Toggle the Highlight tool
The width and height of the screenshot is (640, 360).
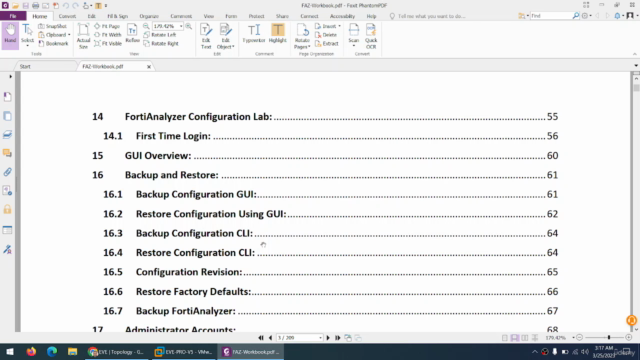click(x=278, y=33)
